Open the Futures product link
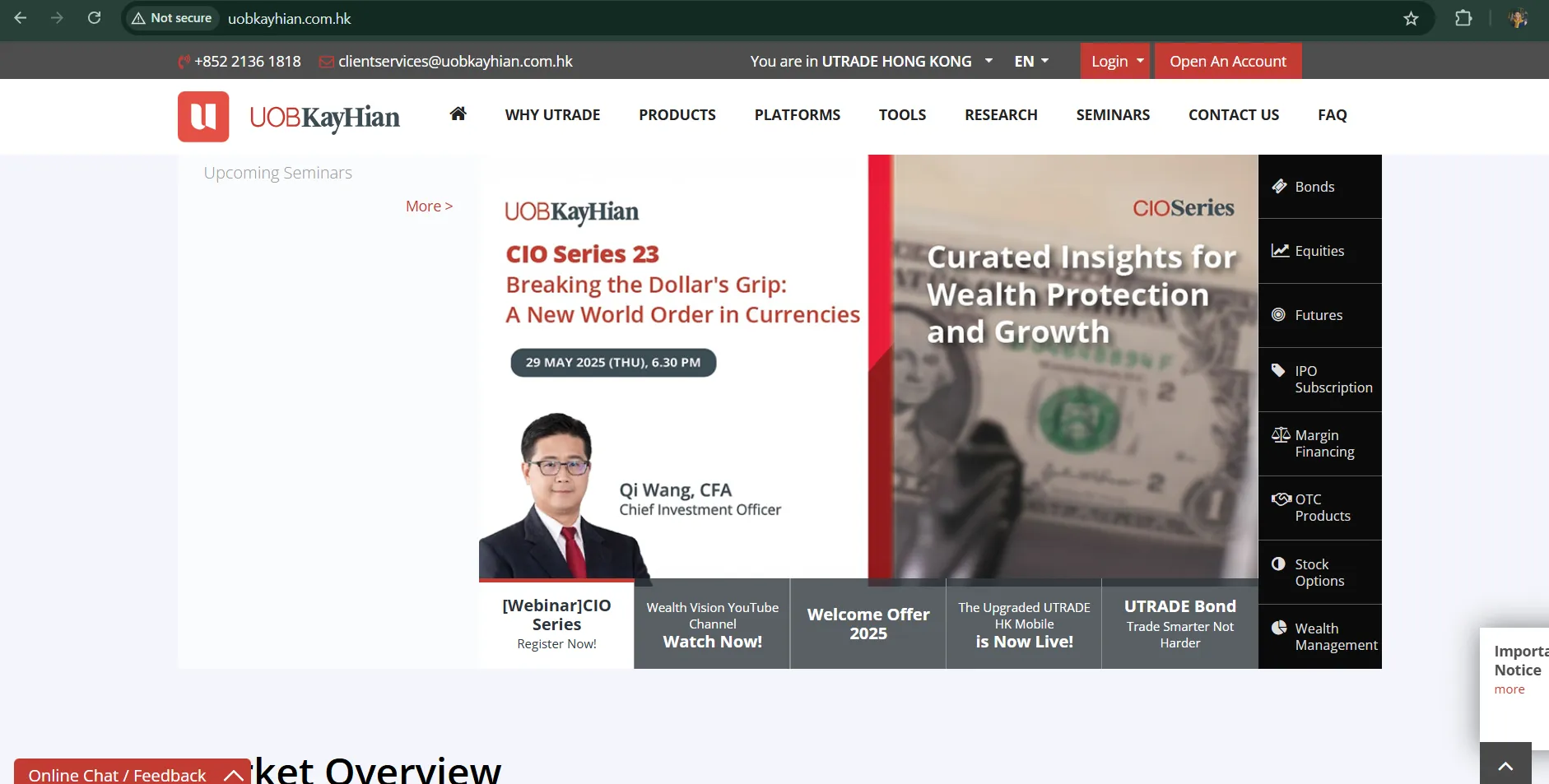The width and height of the screenshot is (1549, 784). coord(1320,315)
